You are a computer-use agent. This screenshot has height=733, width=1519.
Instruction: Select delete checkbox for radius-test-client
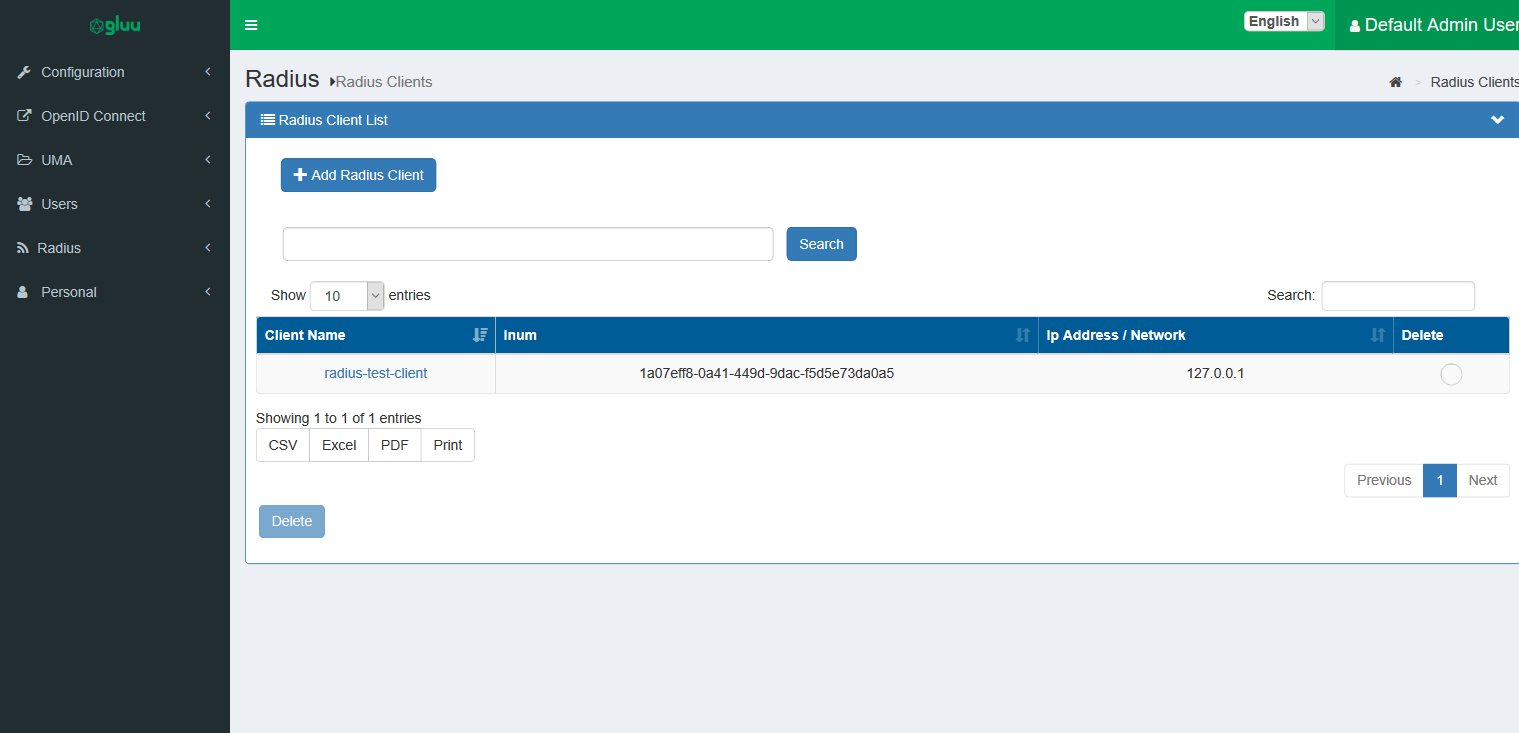pos(1451,374)
